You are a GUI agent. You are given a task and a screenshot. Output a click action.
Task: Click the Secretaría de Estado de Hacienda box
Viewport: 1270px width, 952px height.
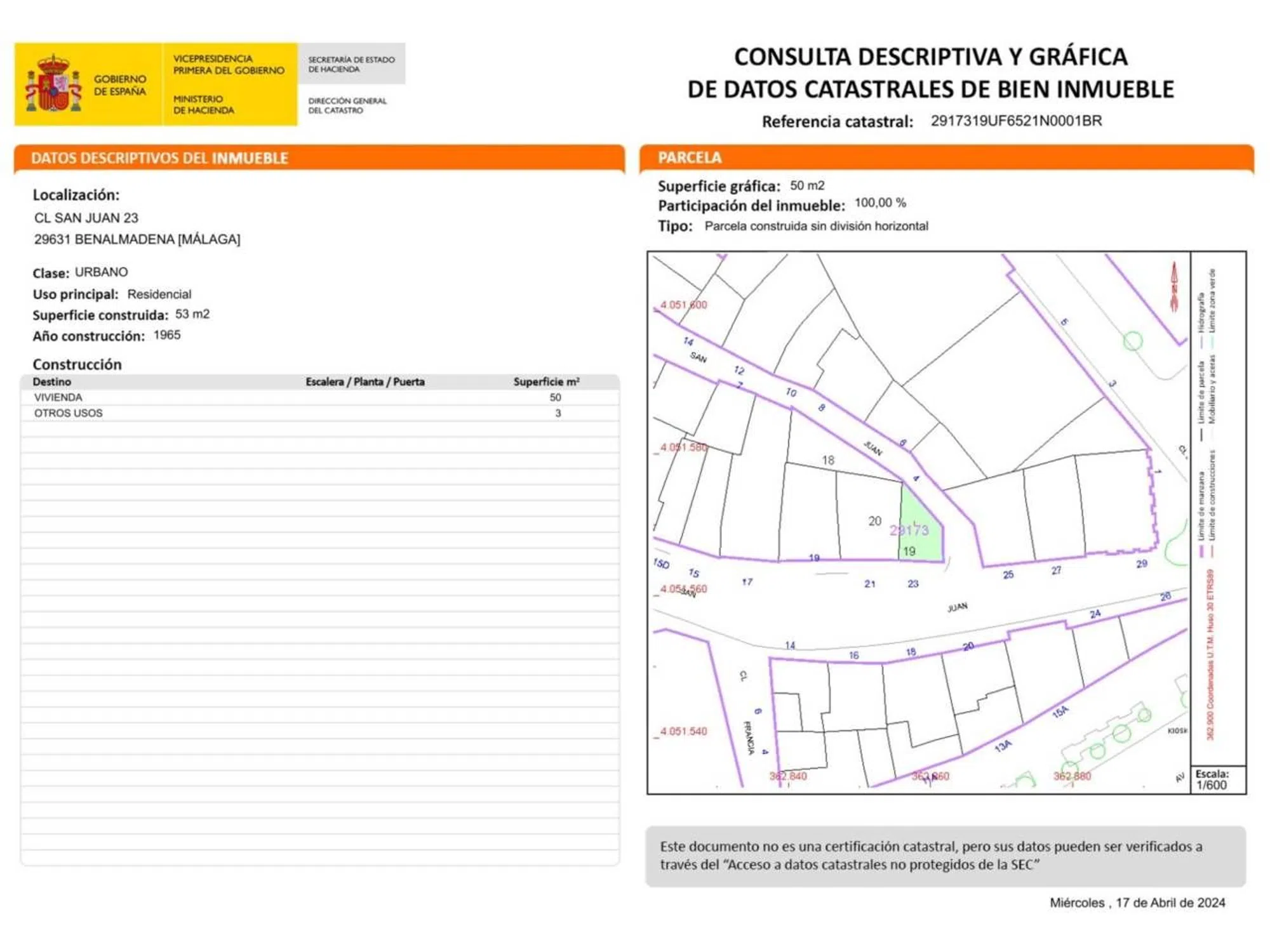click(x=351, y=64)
